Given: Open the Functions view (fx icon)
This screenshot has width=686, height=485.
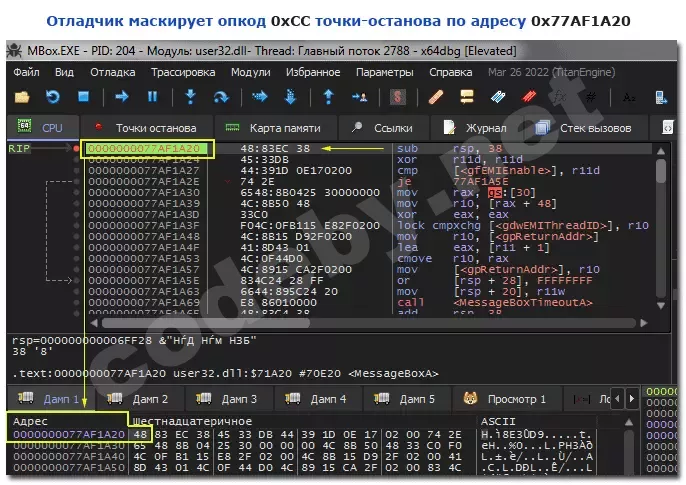Looking at the screenshot, I should [560, 96].
